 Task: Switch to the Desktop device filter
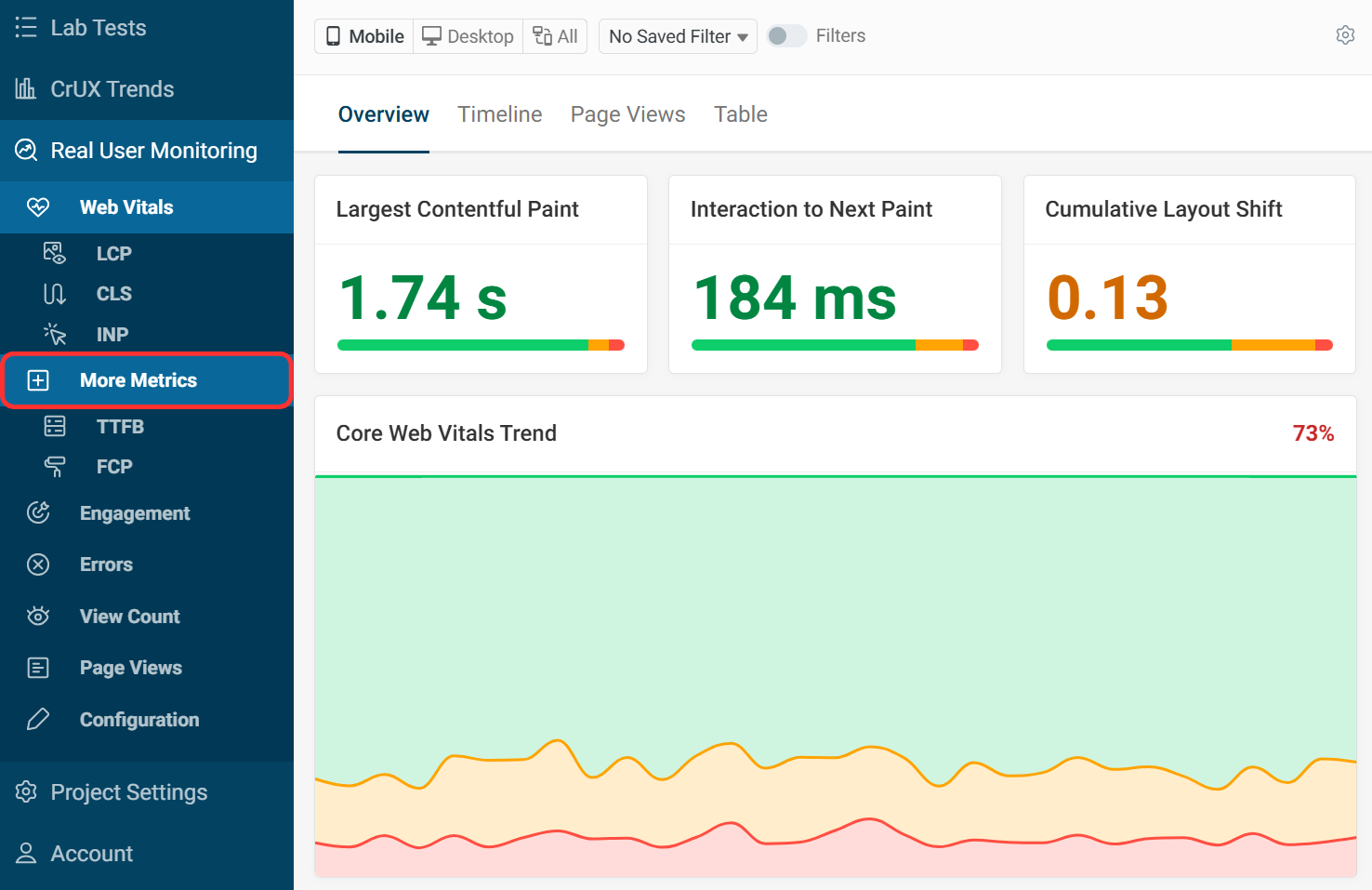(x=467, y=35)
